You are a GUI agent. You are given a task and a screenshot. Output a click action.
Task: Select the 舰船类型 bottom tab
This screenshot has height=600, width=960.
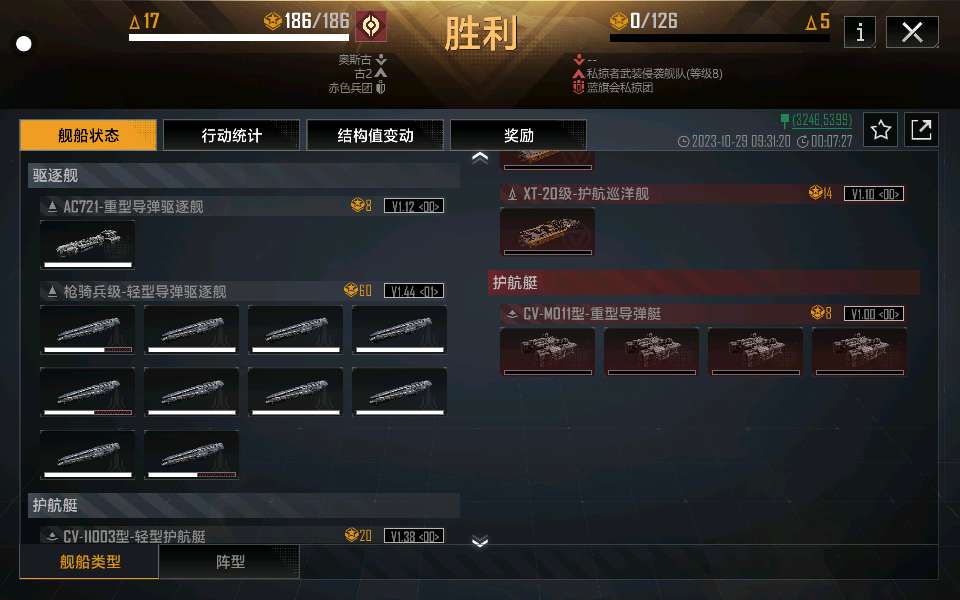pyautogui.click(x=89, y=561)
